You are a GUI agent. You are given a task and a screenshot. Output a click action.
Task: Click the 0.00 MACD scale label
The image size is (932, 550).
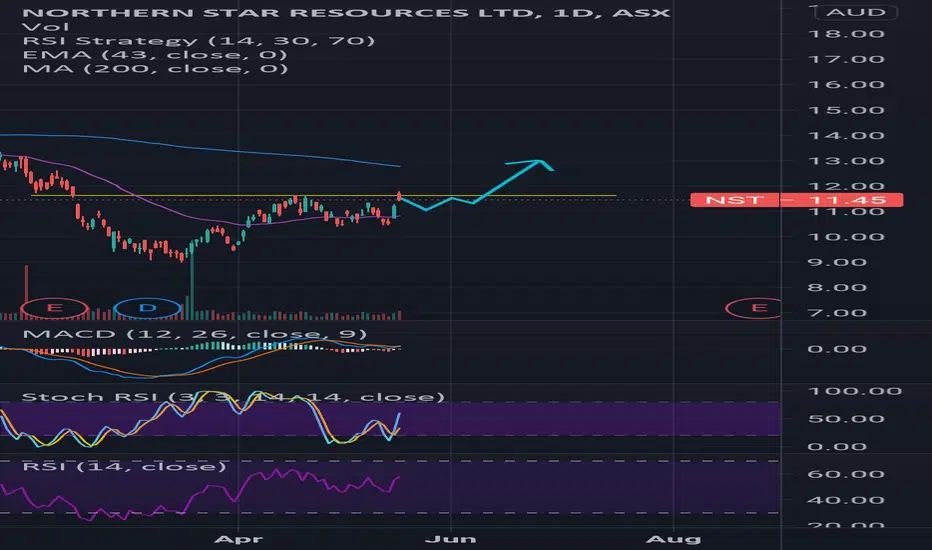837,349
